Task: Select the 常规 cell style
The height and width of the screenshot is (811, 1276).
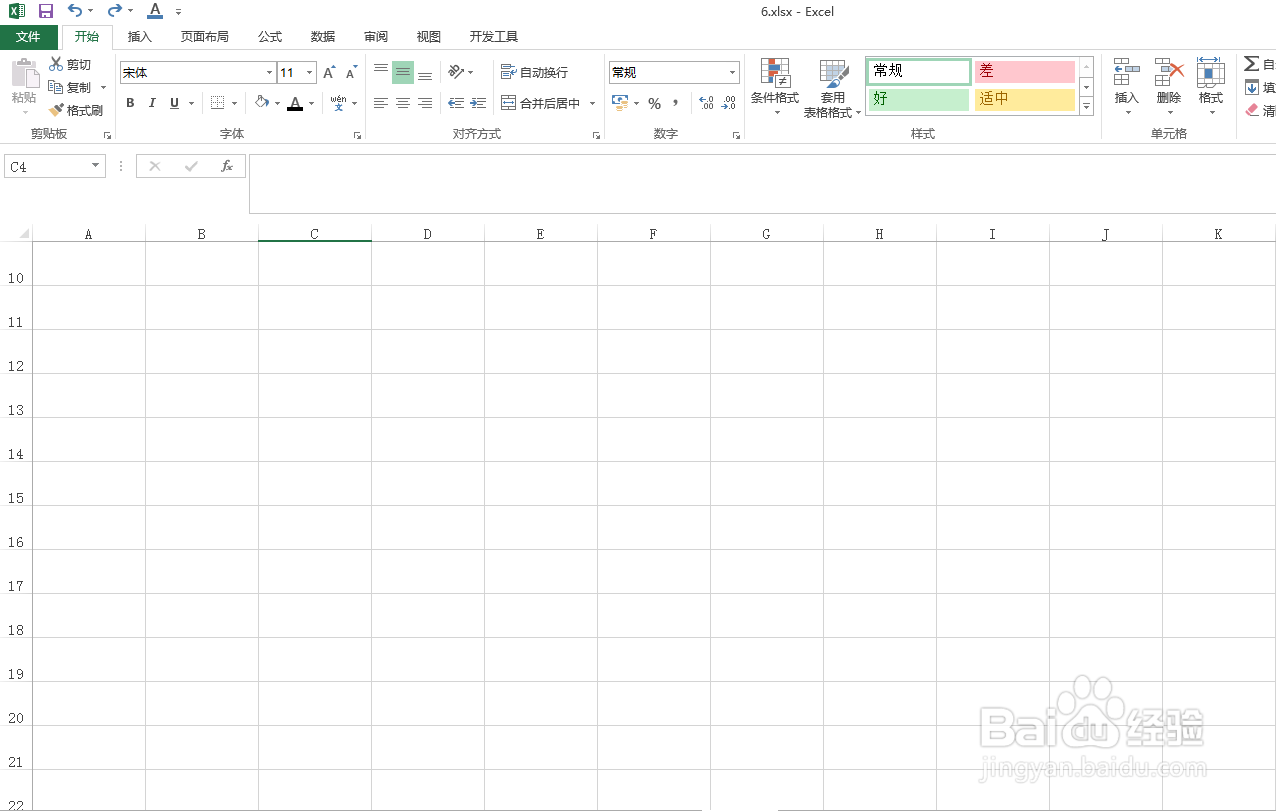Action: [x=919, y=71]
